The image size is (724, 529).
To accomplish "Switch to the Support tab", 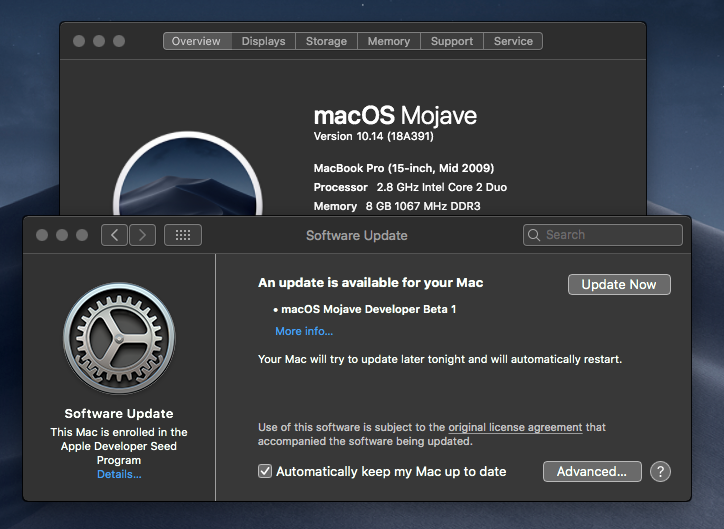I will click(452, 41).
